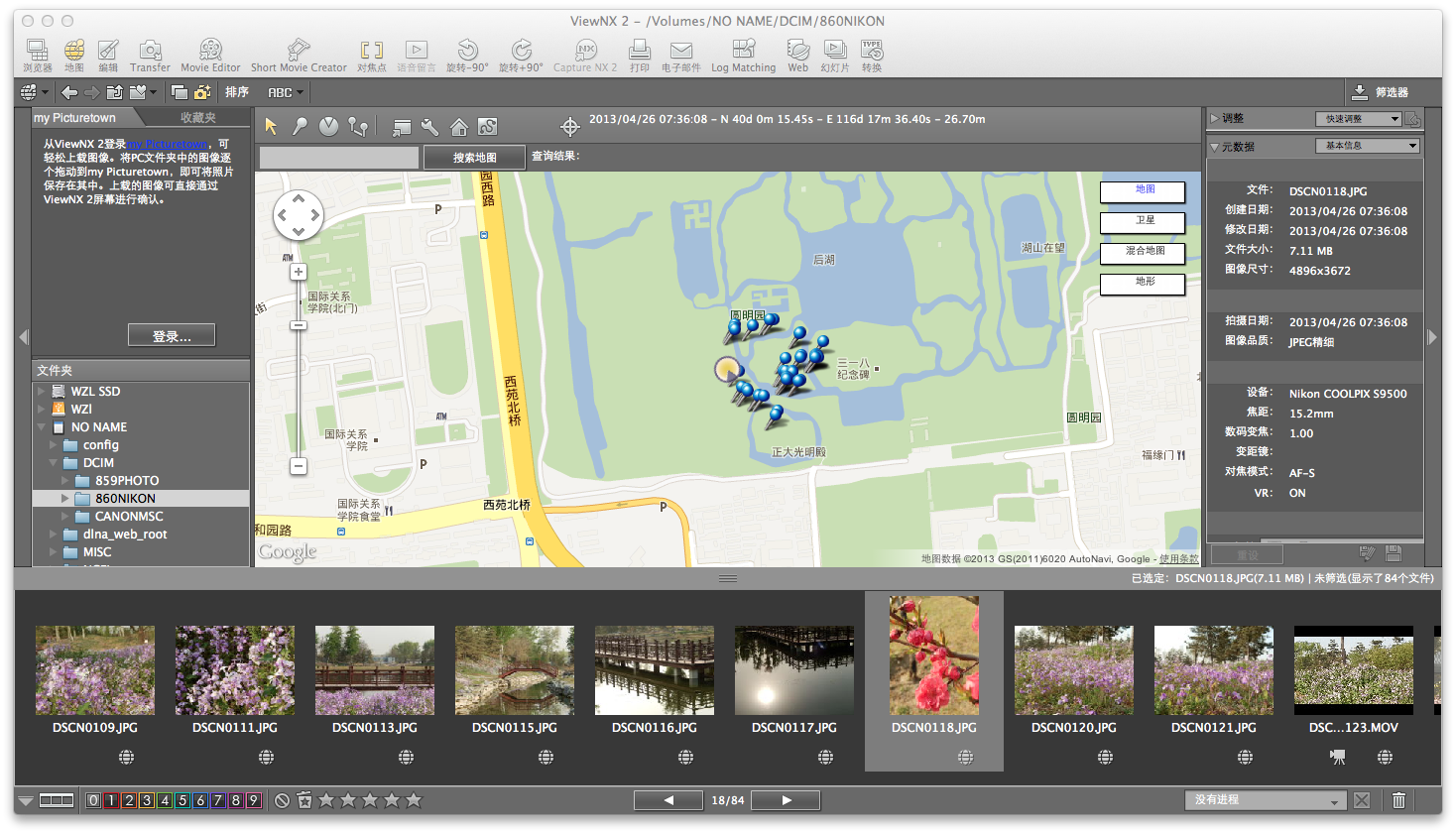The width and height of the screenshot is (1456, 834).
Task: Click the crosshair GPS location icon
Action: coord(570,127)
